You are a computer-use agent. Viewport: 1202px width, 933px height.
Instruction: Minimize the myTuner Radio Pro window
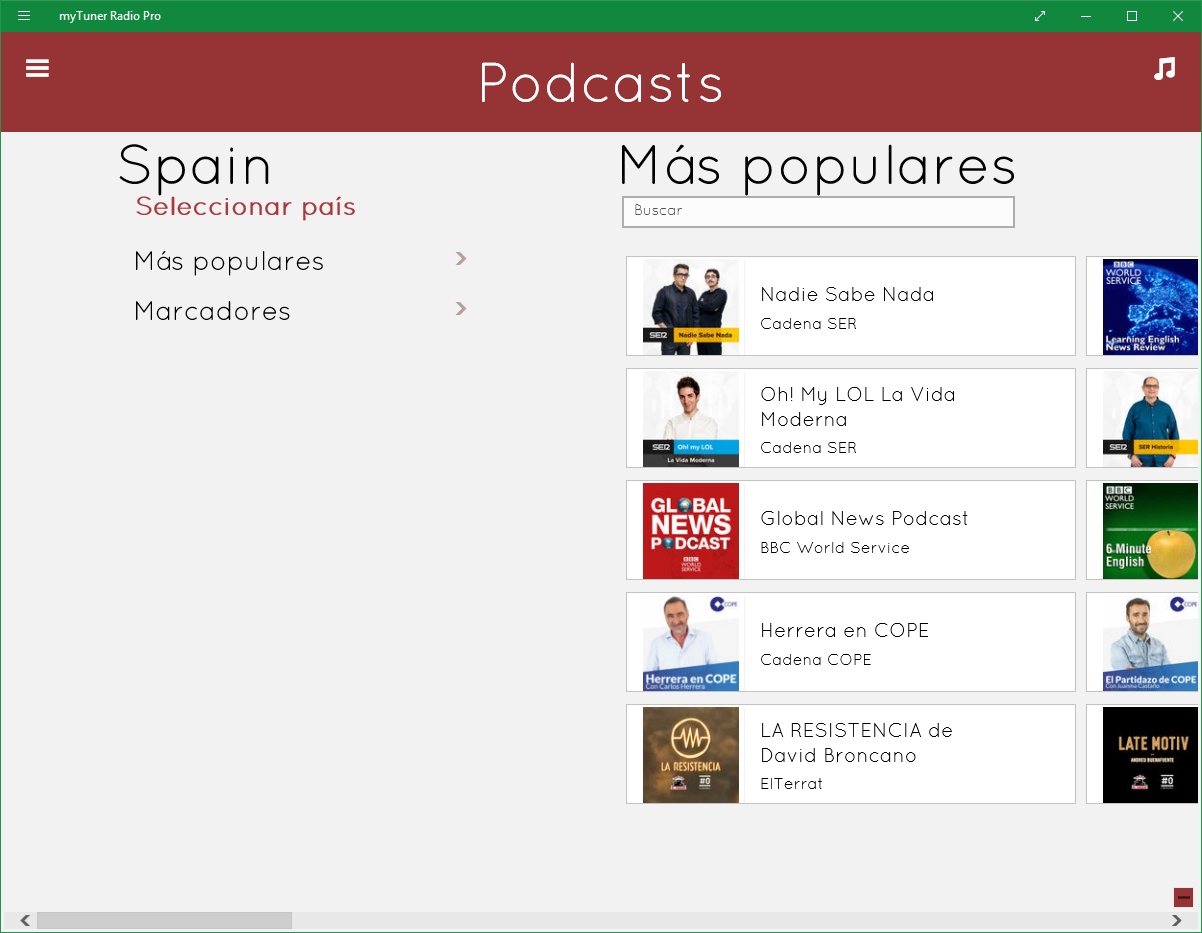(1086, 16)
